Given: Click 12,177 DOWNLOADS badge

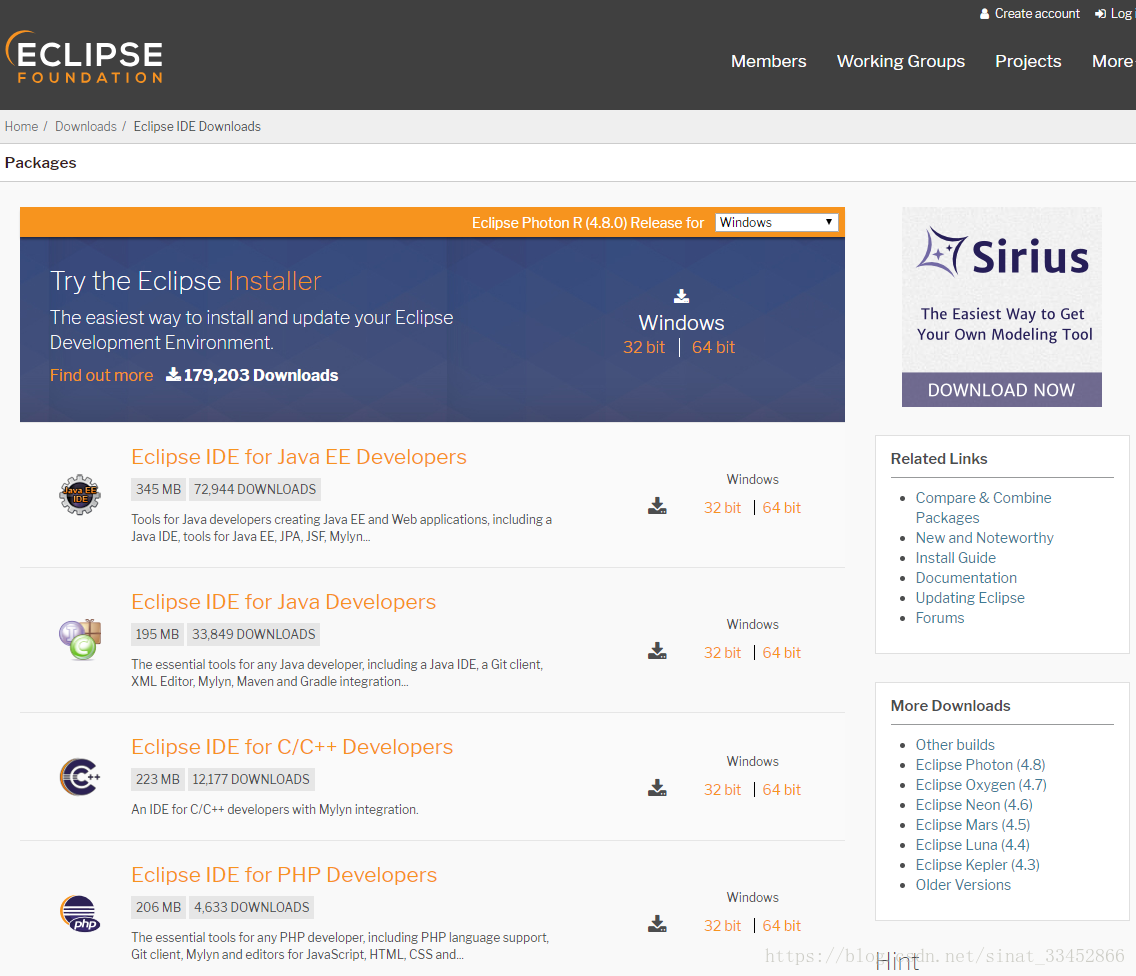Looking at the screenshot, I should (251, 779).
